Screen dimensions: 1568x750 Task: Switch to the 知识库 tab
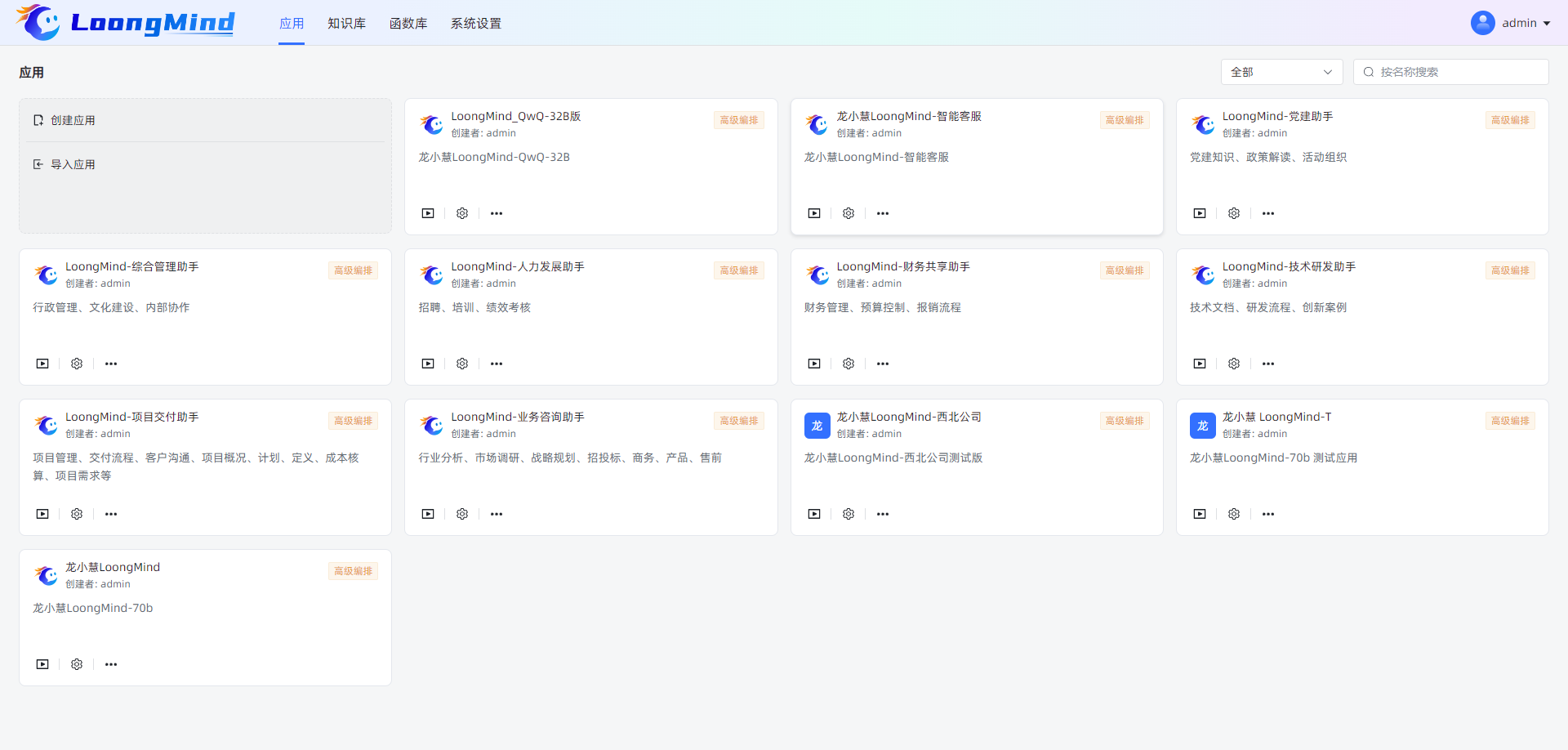(x=346, y=24)
